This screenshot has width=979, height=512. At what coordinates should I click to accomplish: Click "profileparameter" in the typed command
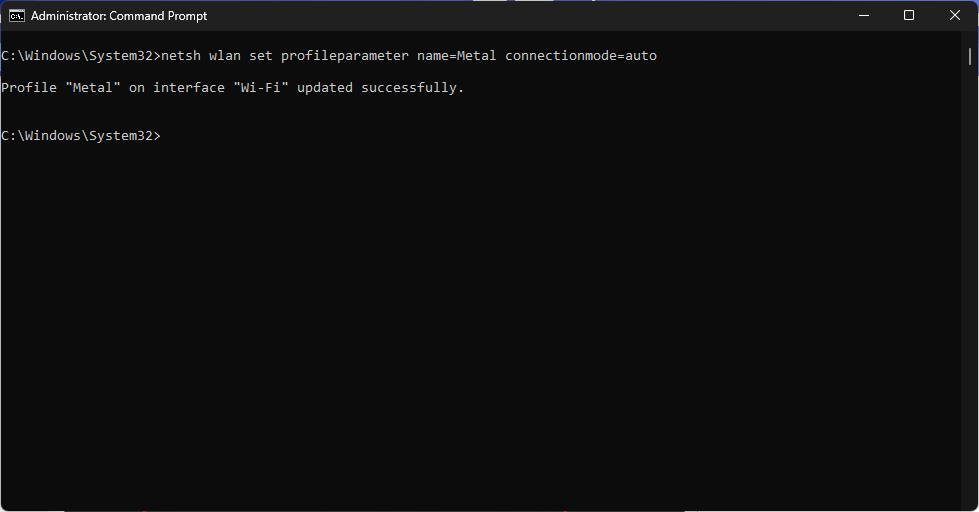click(345, 56)
